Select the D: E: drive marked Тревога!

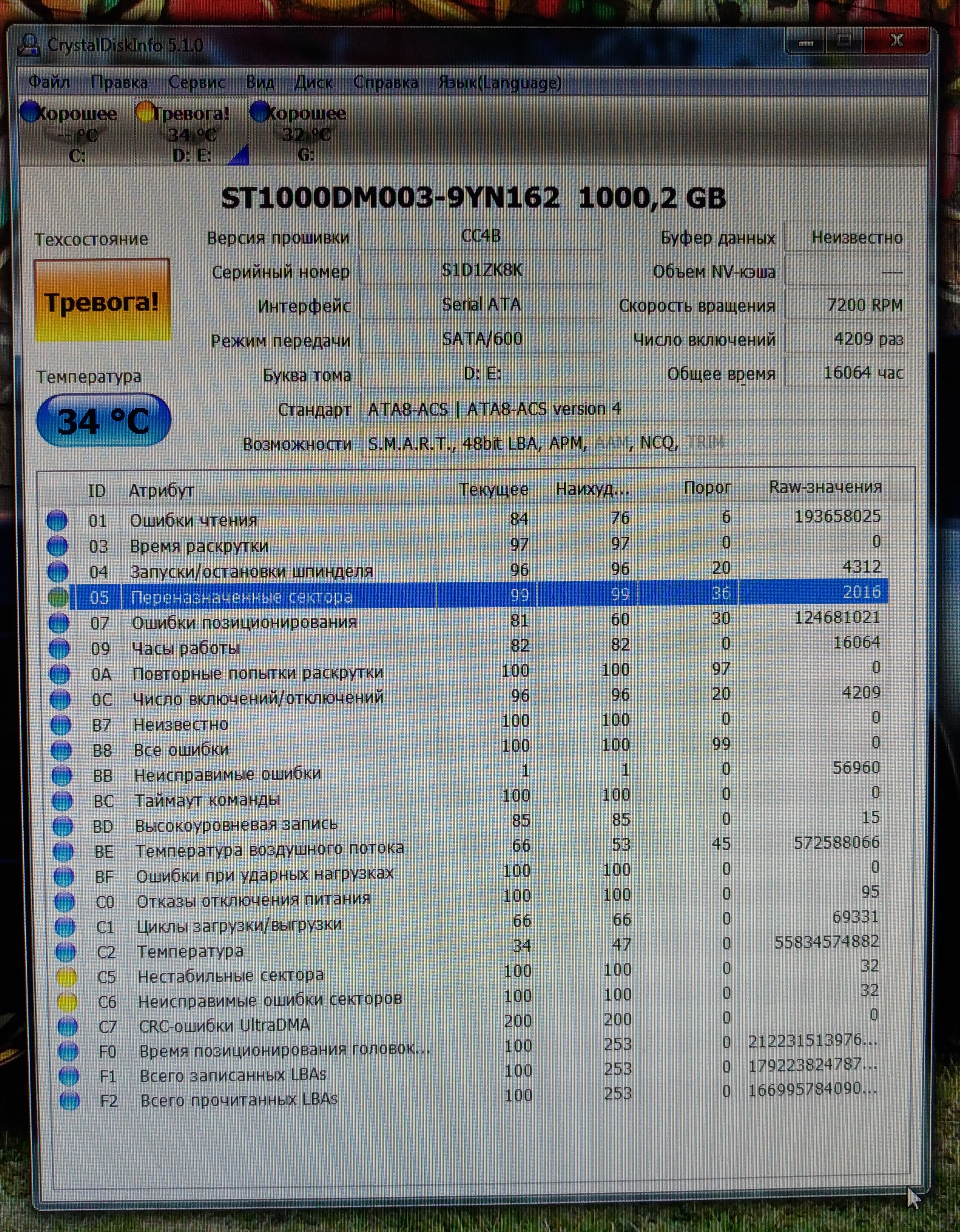pos(191,133)
